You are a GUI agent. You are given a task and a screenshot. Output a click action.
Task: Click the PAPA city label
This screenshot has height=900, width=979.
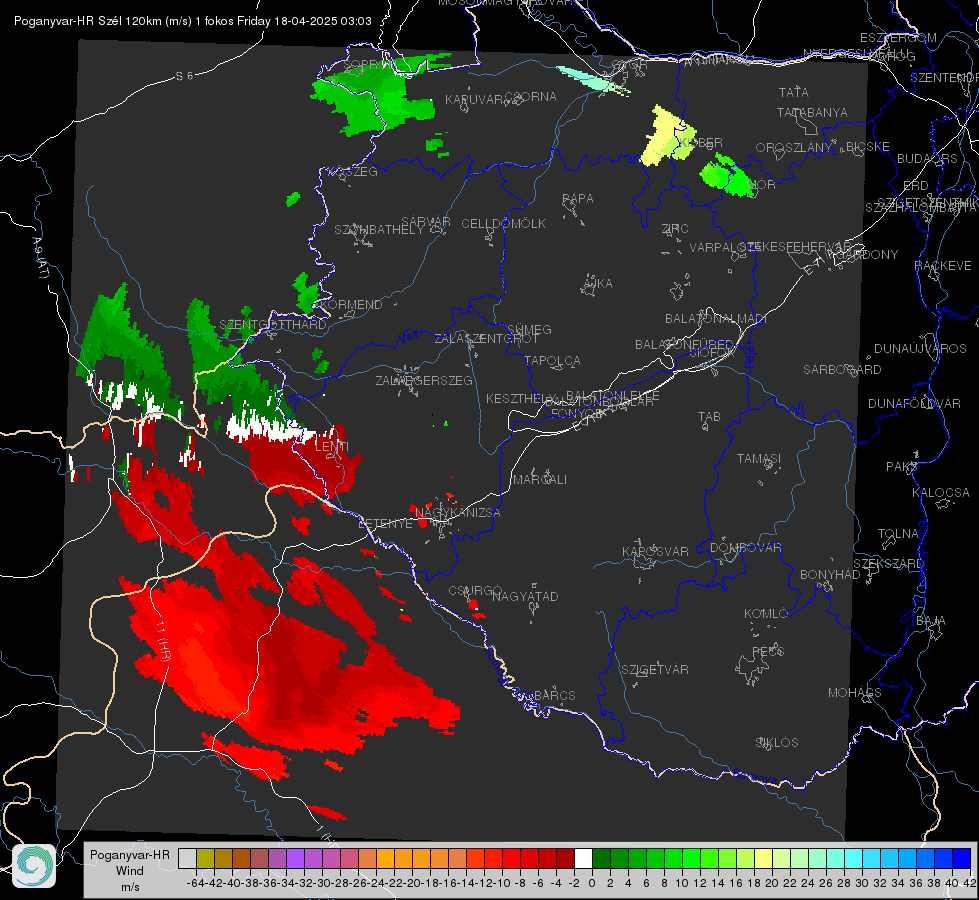click(x=578, y=199)
